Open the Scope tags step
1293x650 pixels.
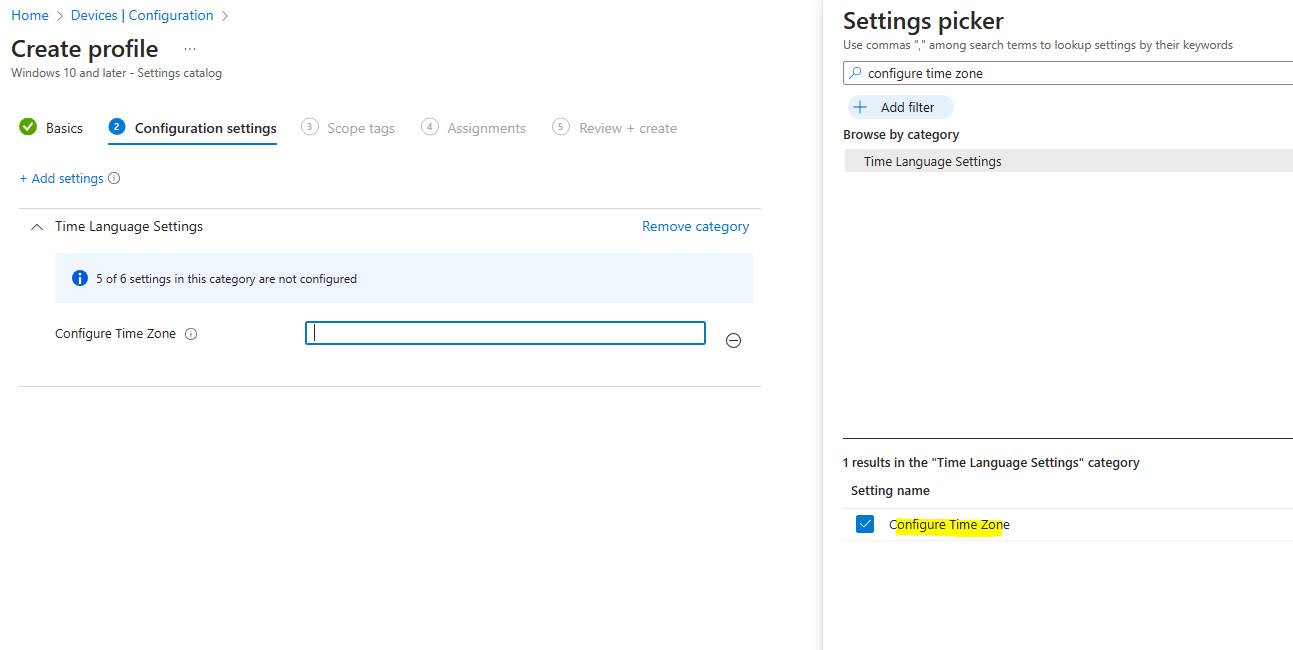pyautogui.click(x=348, y=128)
